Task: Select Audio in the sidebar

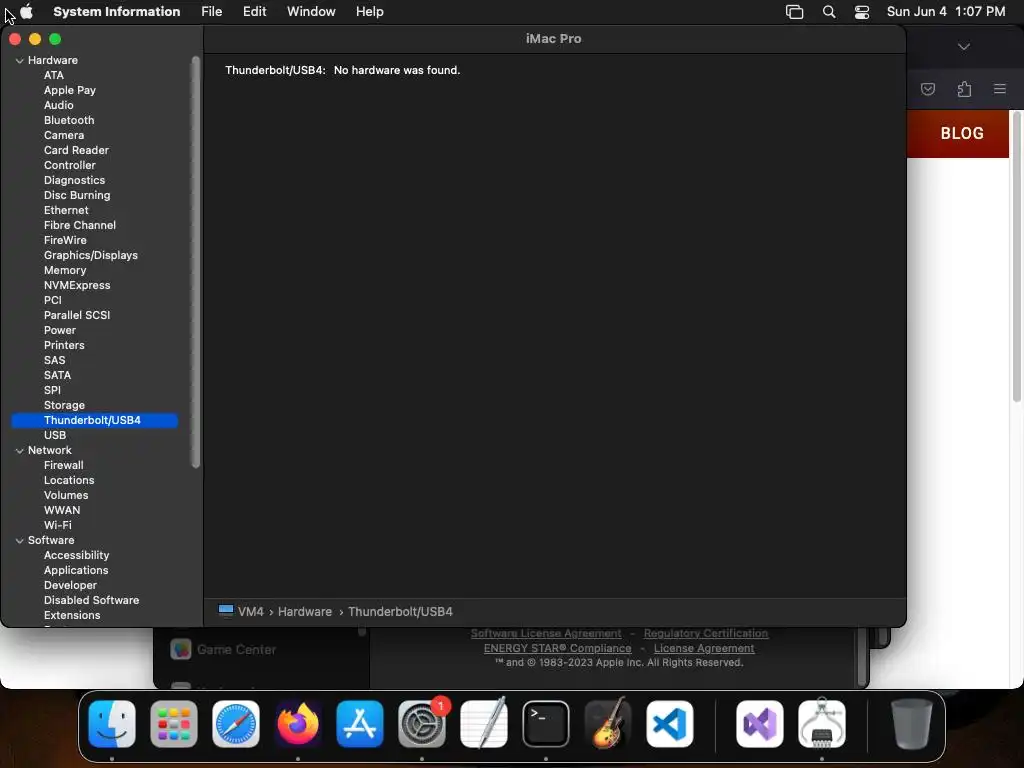Action: click(59, 105)
